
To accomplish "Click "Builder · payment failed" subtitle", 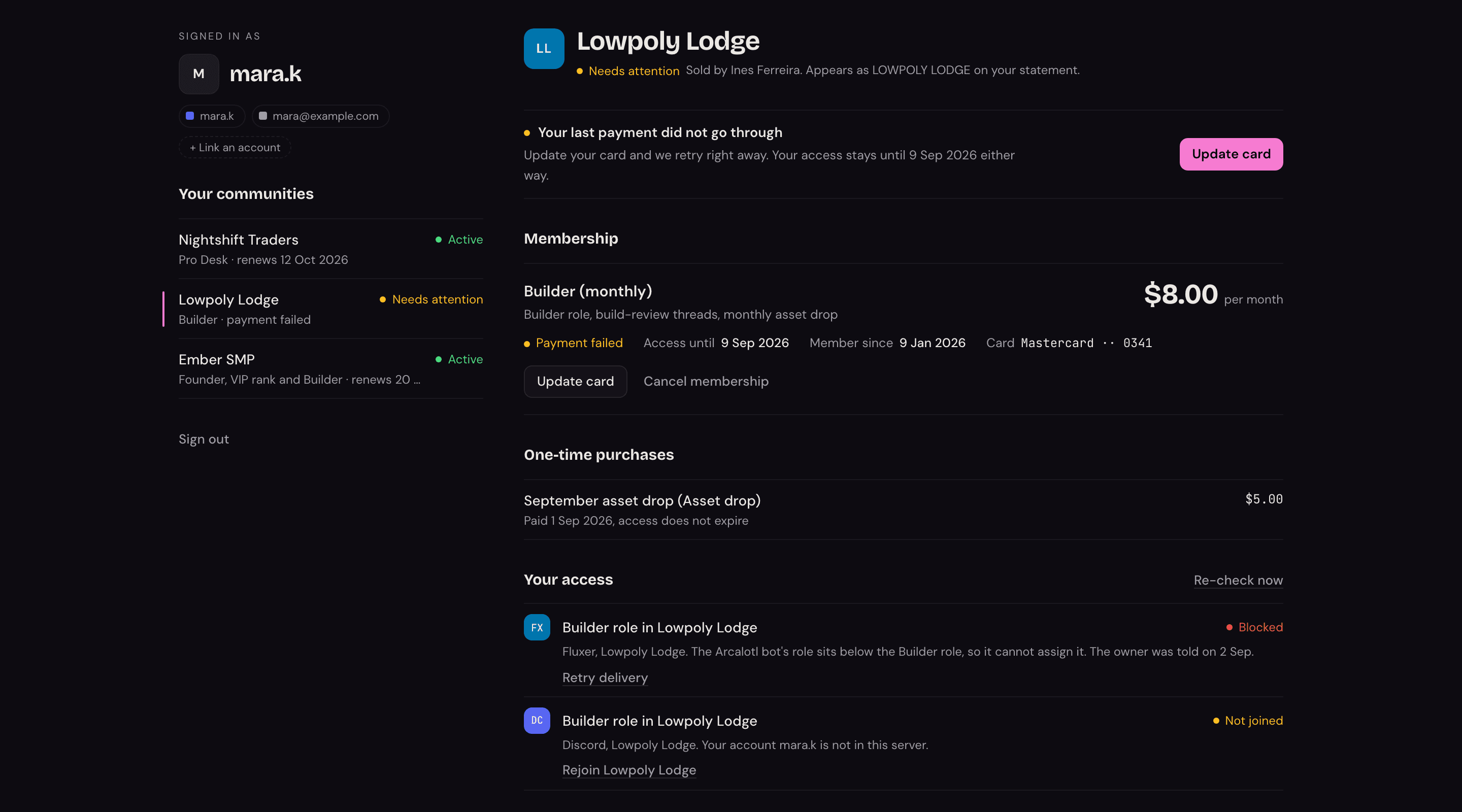I will (245, 319).
